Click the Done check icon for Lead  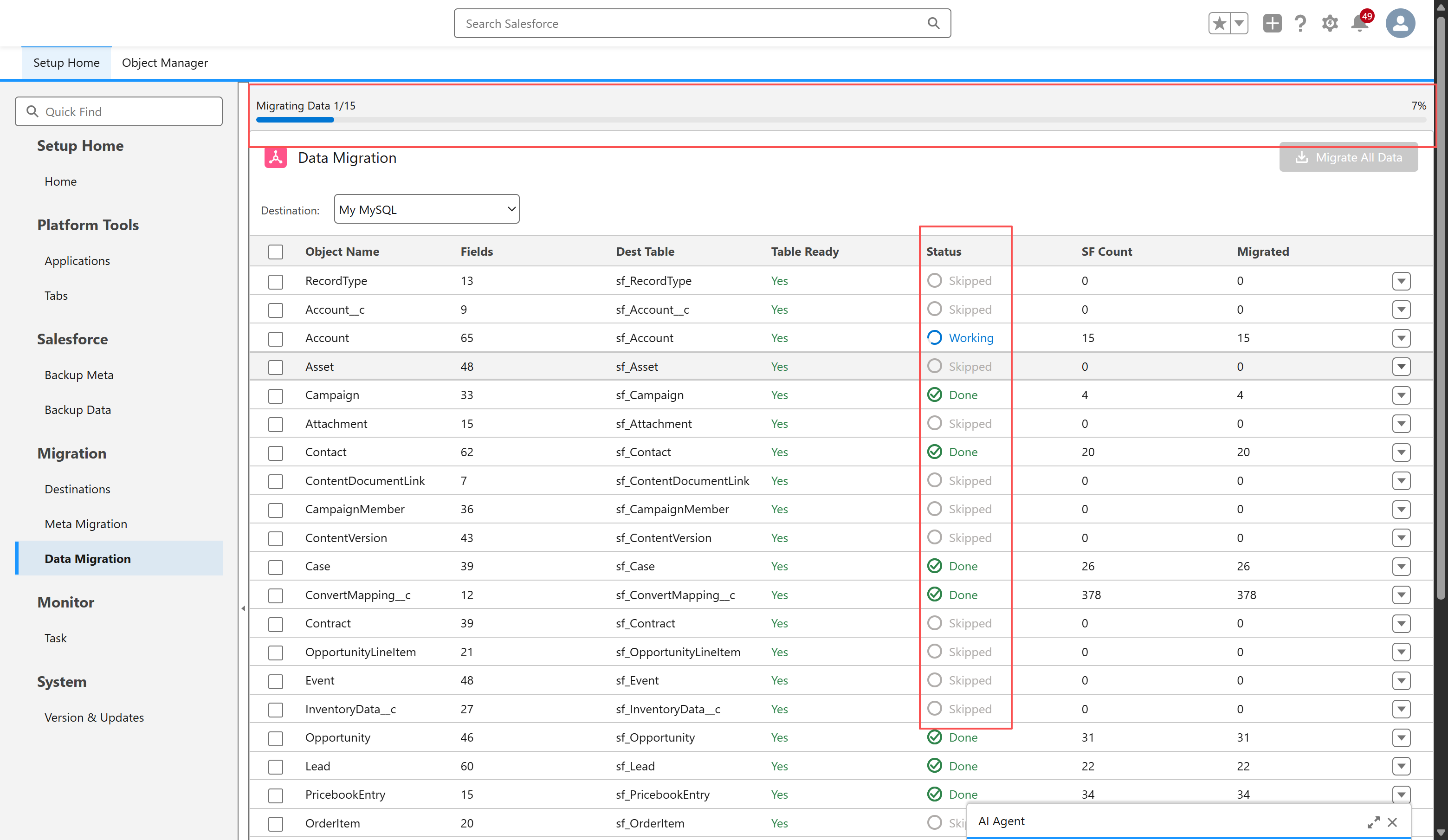[x=934, y=765]
